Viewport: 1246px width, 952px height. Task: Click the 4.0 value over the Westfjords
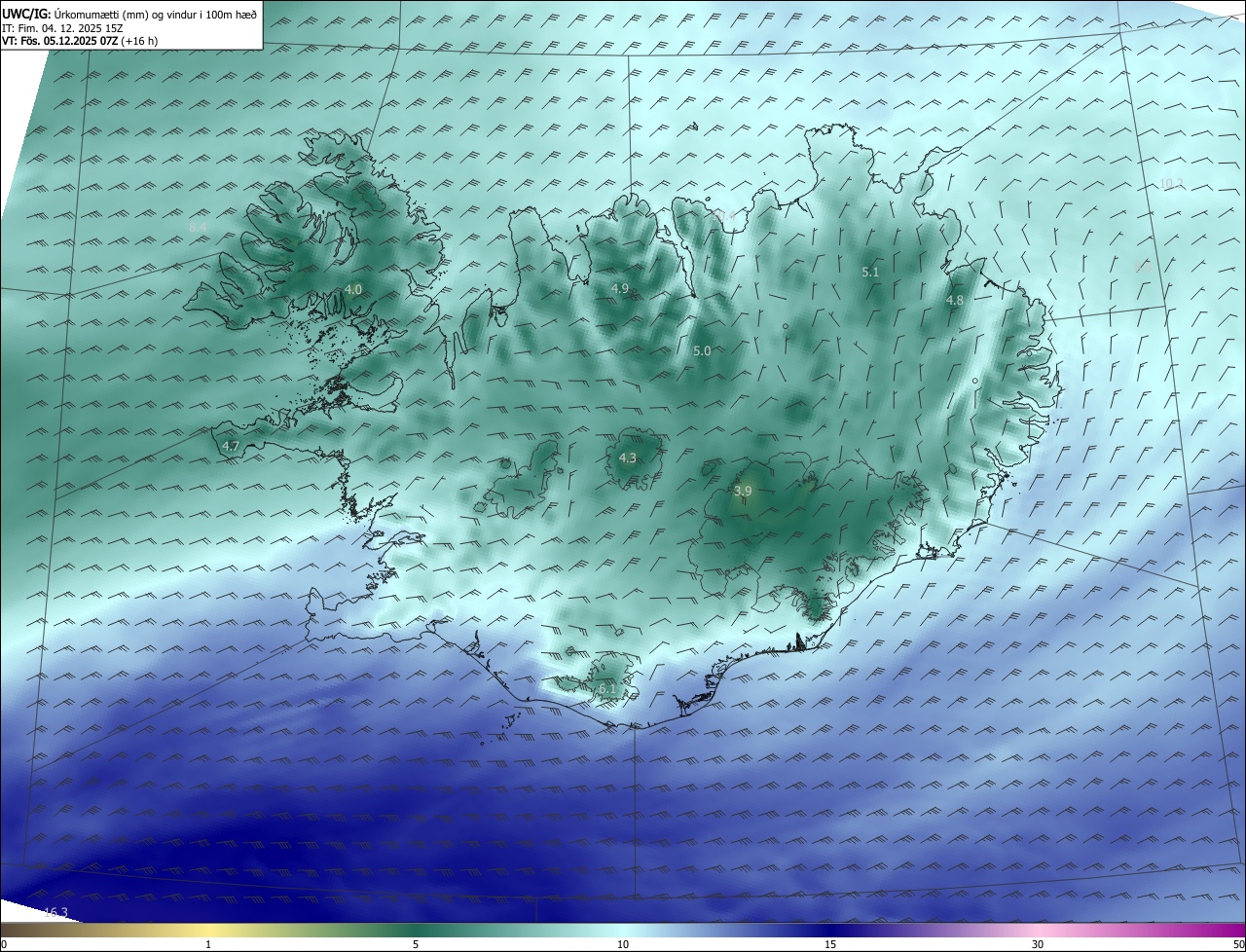click(x=353, y=289)
